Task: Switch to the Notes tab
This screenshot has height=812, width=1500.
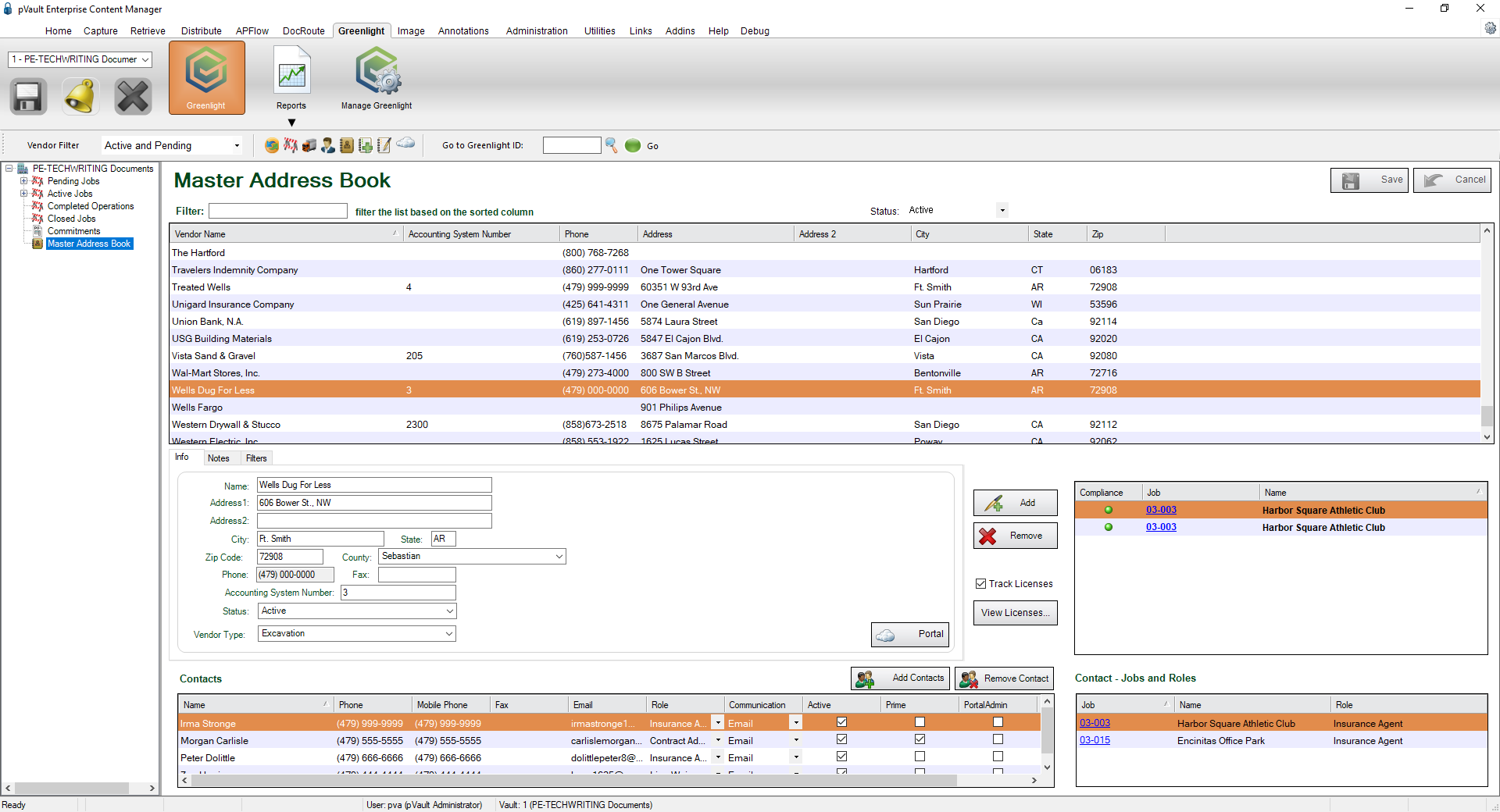Action: [x=219, y=458]
